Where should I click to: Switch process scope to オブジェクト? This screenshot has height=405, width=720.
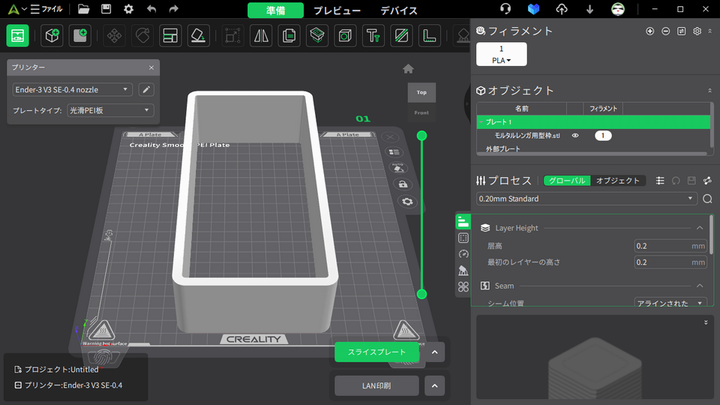pos(617,180)
